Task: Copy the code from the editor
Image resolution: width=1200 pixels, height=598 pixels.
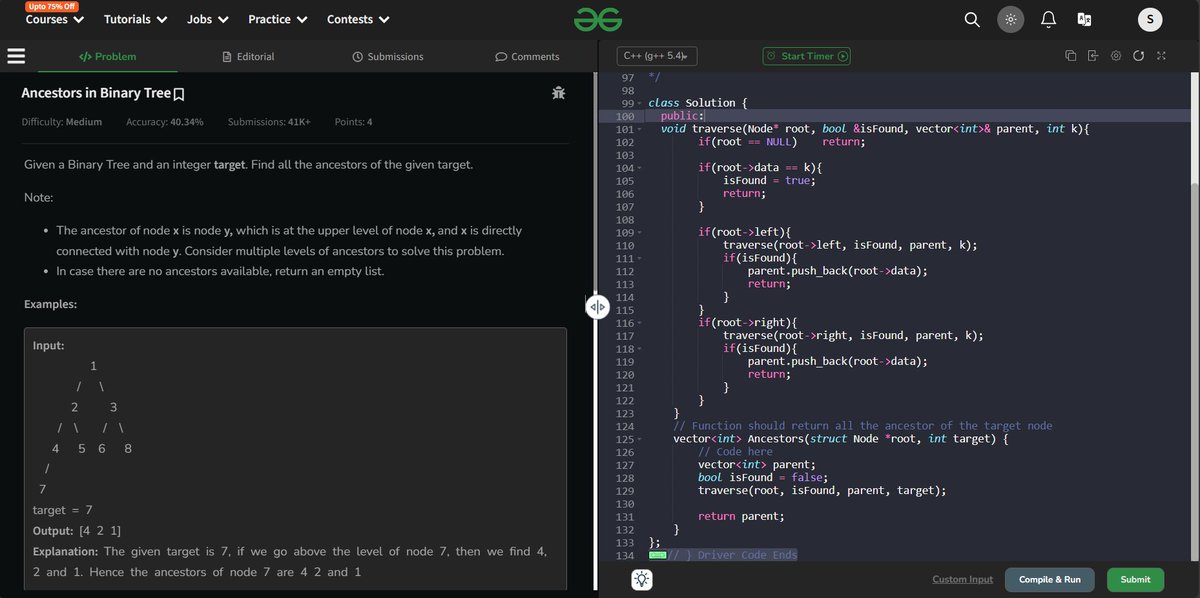Action: [x=1070, y=56]
